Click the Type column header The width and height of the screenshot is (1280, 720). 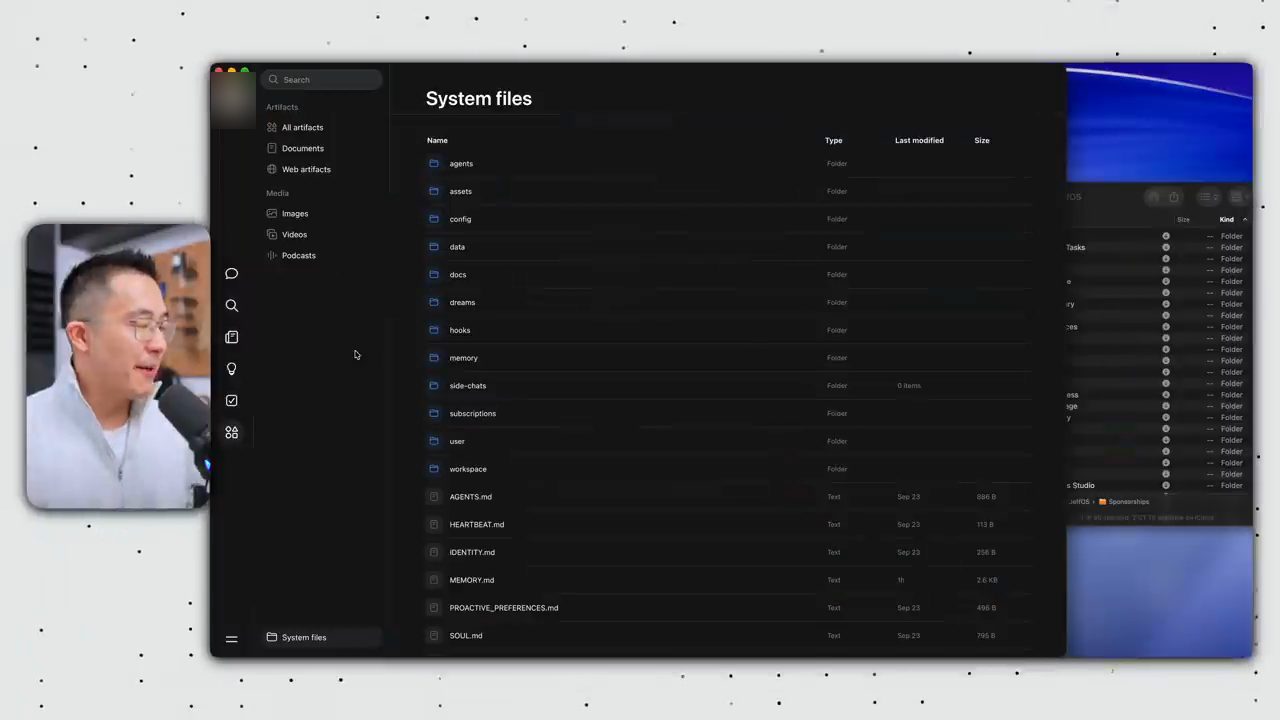click(x=833, y=140)
